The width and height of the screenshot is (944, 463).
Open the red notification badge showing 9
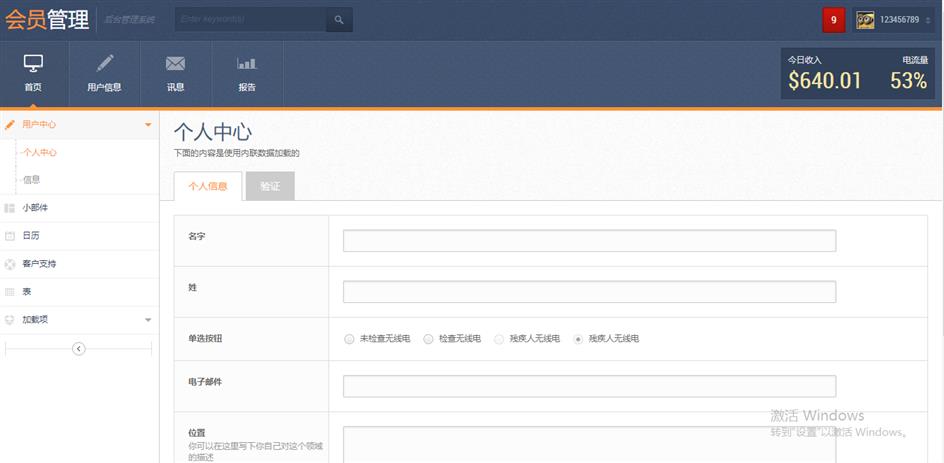[833, 20]
